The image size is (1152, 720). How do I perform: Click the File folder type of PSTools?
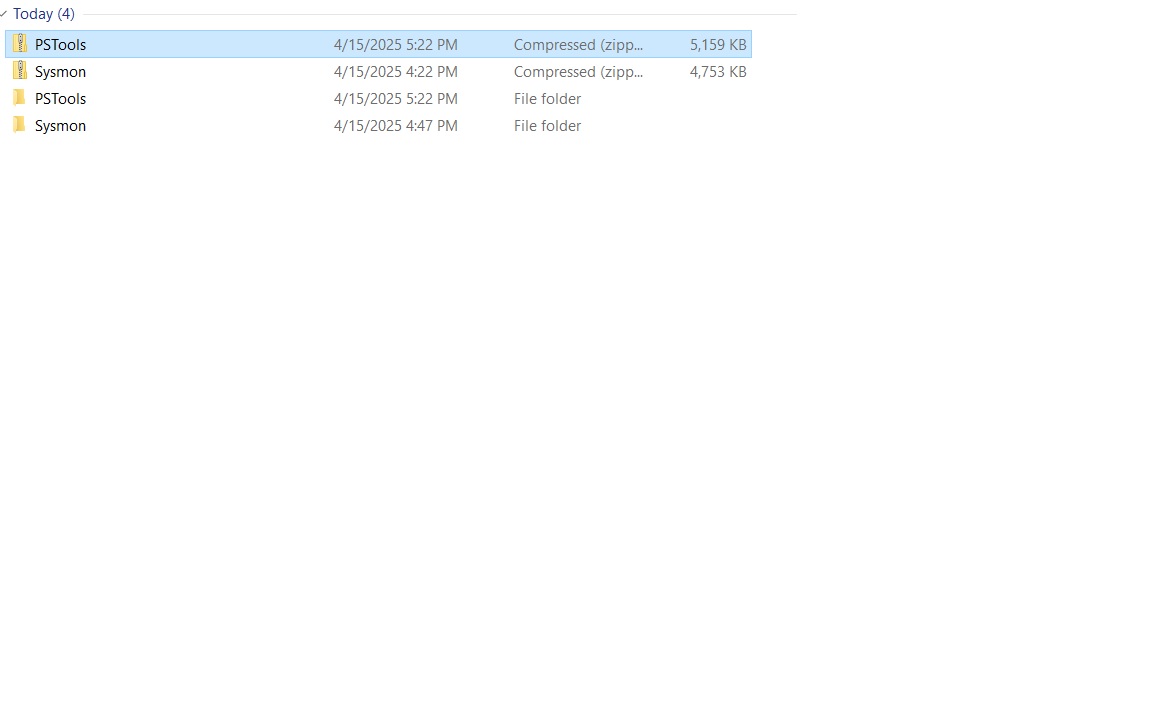547,98
